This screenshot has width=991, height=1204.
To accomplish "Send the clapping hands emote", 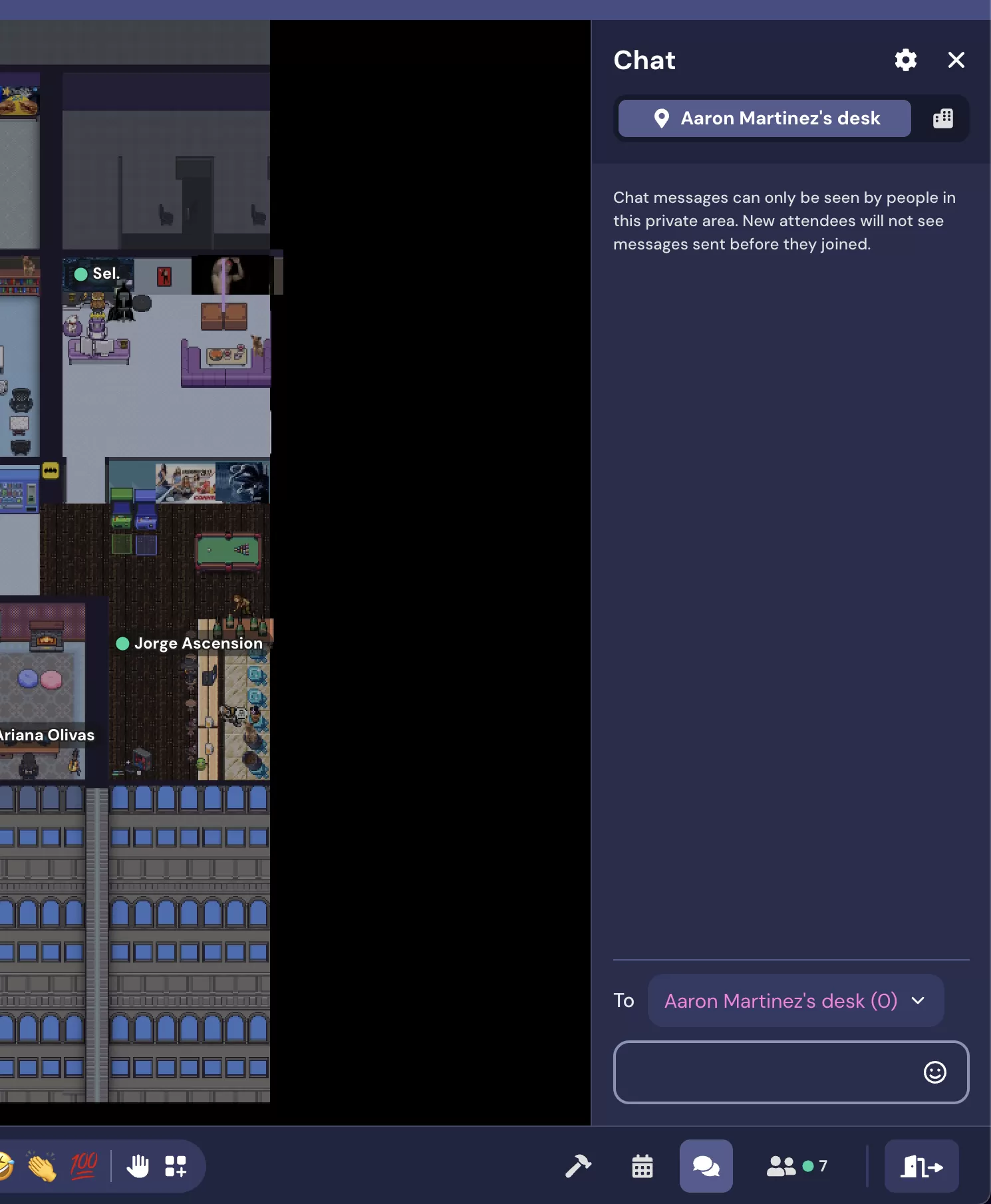I will click(41, 1166).
